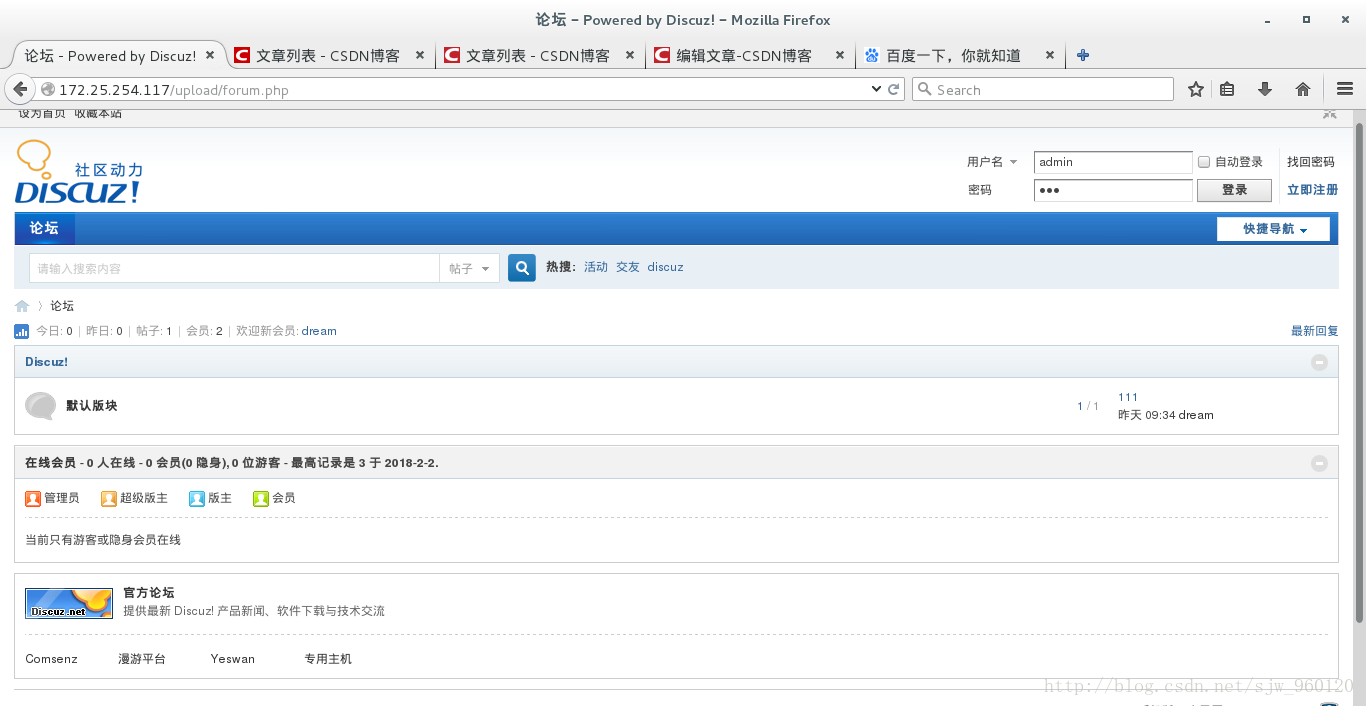Click the 密码 password input field
This screenshot has width=1366, height=706.
pos(1113,190)
